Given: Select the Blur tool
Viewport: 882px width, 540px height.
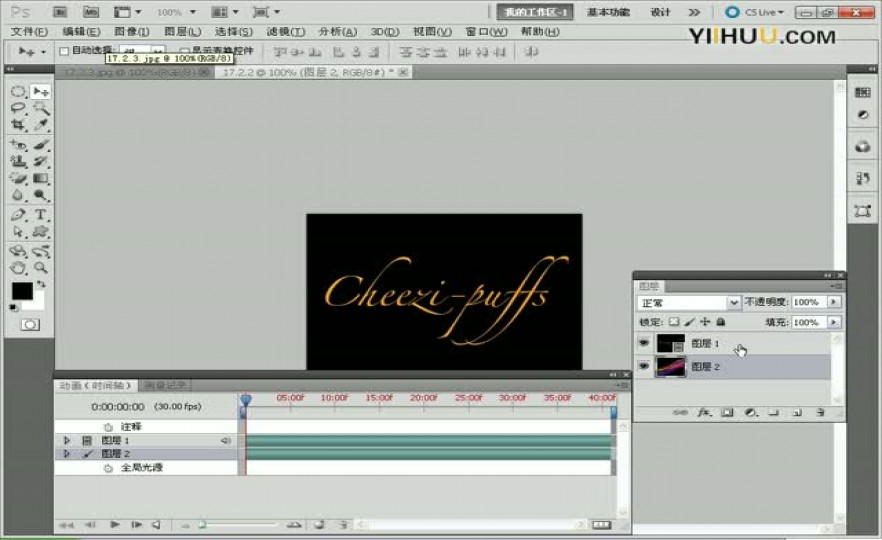Looking at the screenshot, I should pyautogui.click(x=18, y=195).
